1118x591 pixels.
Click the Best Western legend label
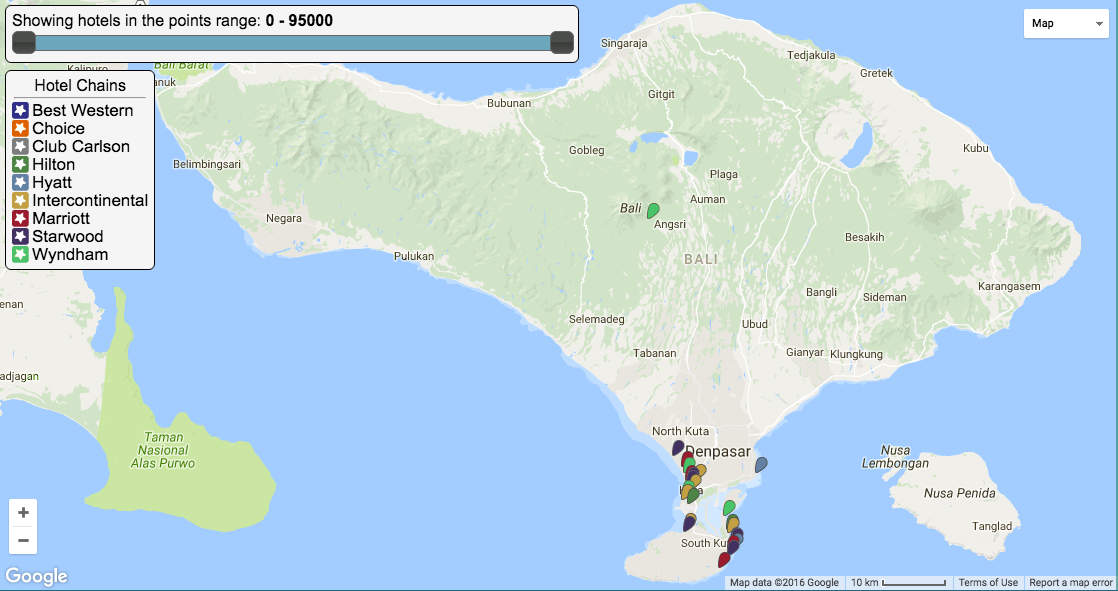[x=83, y=111]
